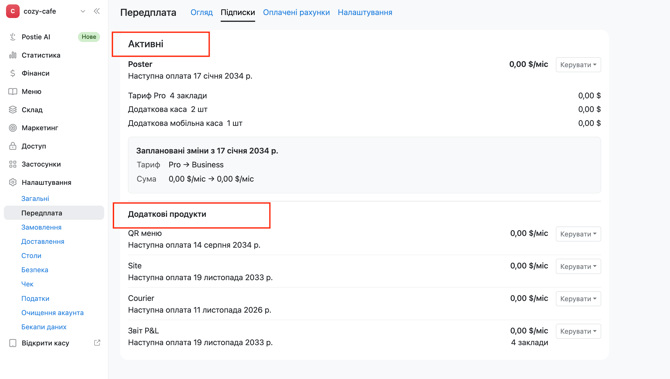Expand the cozy-cafe account dropdown chevron
Screen dimensions: 670x379
tap(83, 12)
